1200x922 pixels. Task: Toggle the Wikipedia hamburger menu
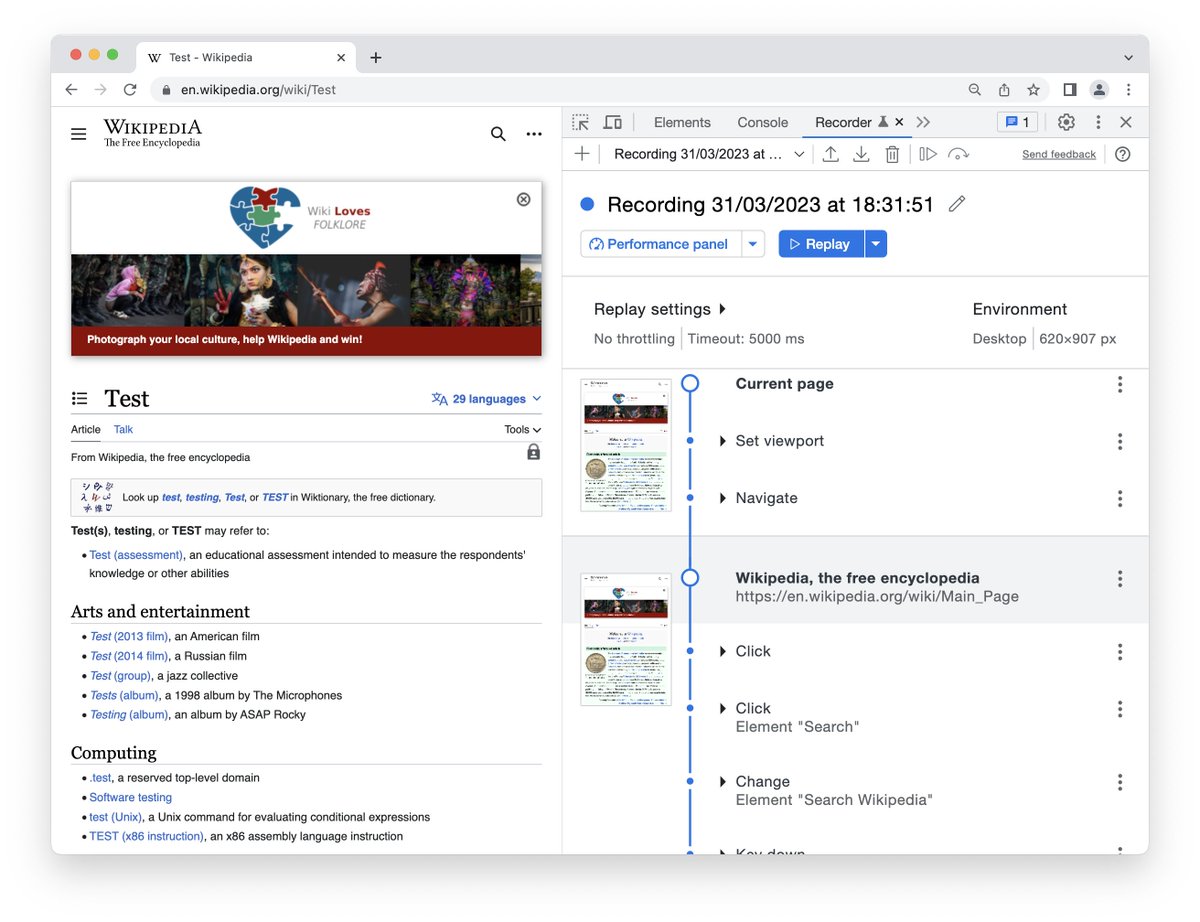(79, 133)
